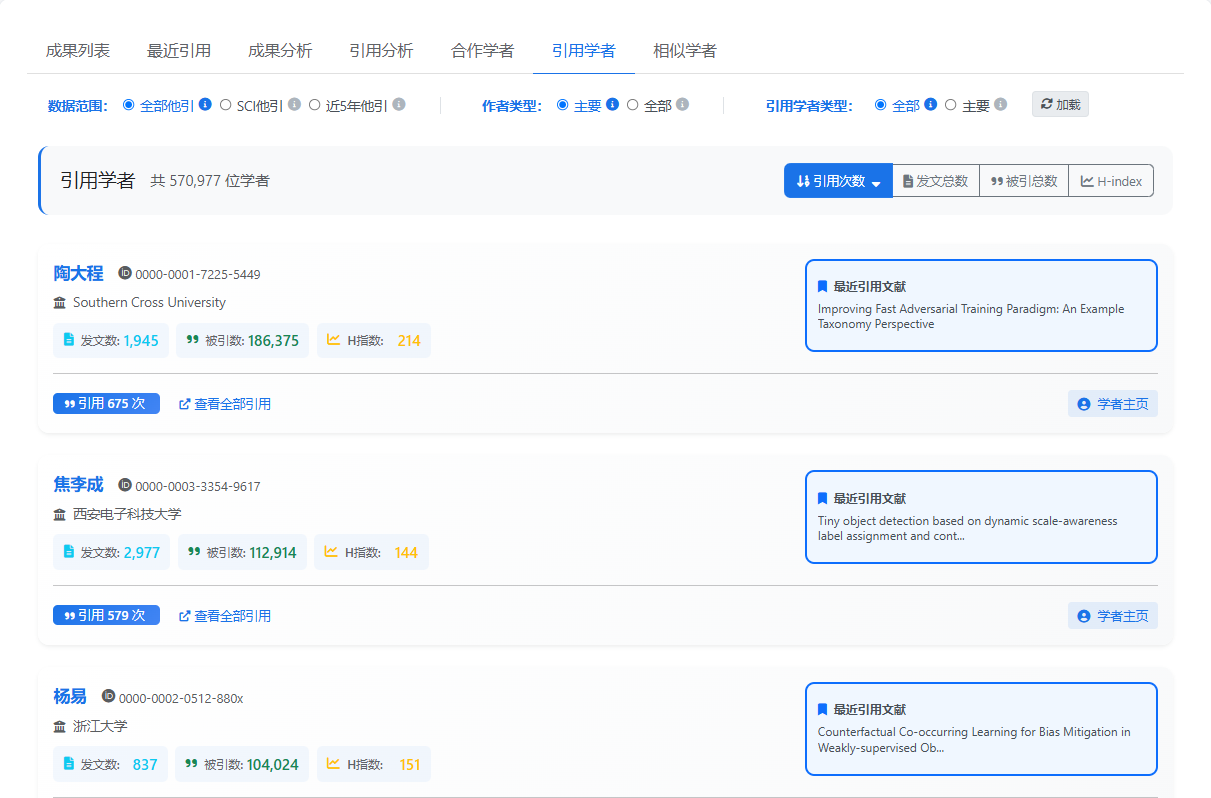Click the bookmark icon in 最近引用文献 card
Image resolution: width=1211 pixels, height=798 pixels.
[822, 286]
